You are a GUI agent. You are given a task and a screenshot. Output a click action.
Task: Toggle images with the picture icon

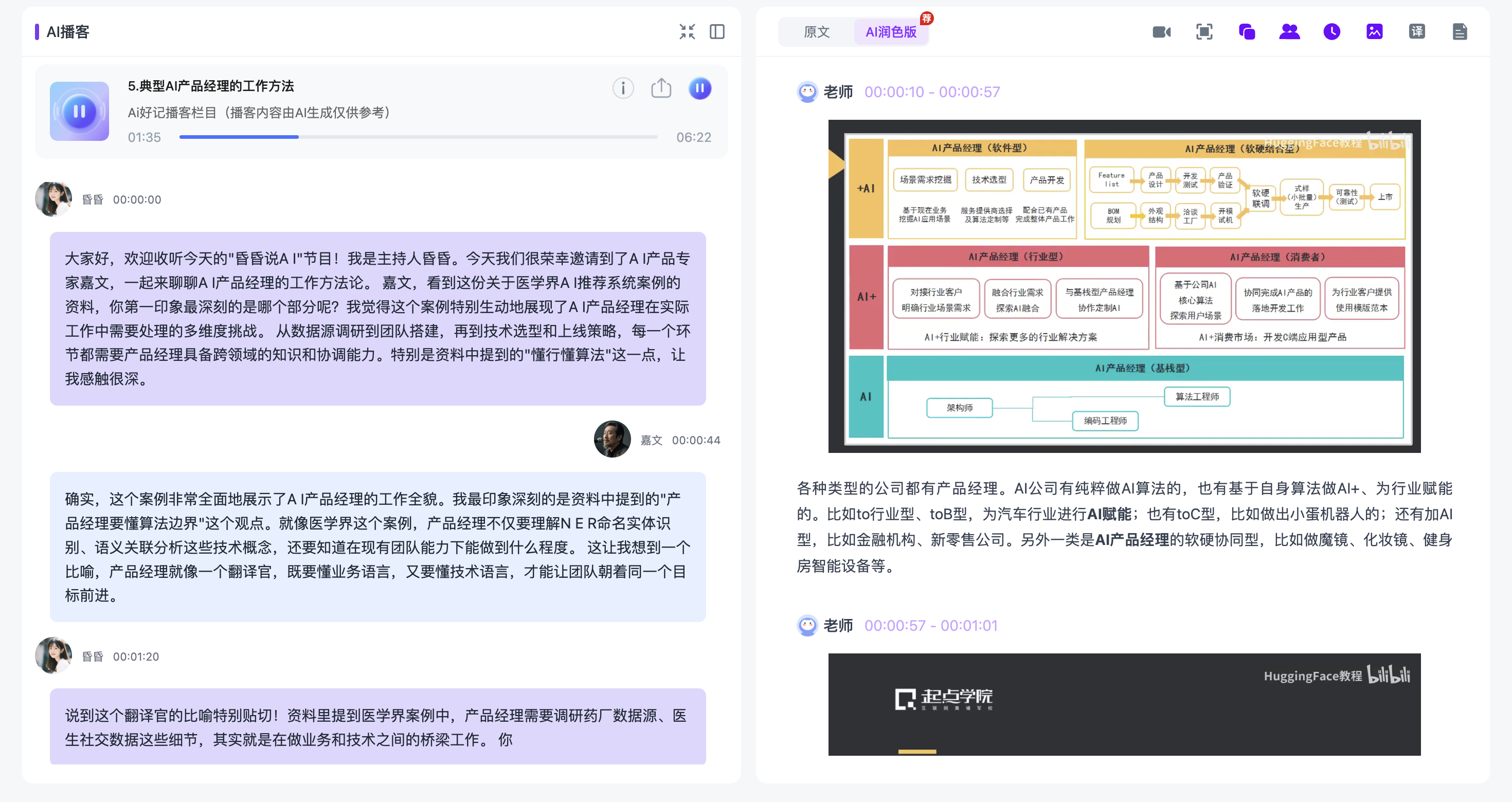point(1374,32)
